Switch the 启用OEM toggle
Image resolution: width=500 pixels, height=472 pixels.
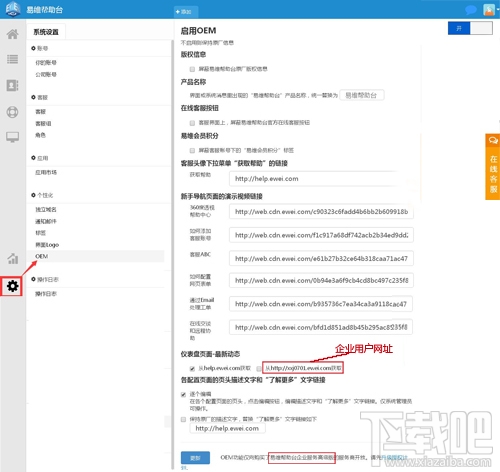coord(470,28)
